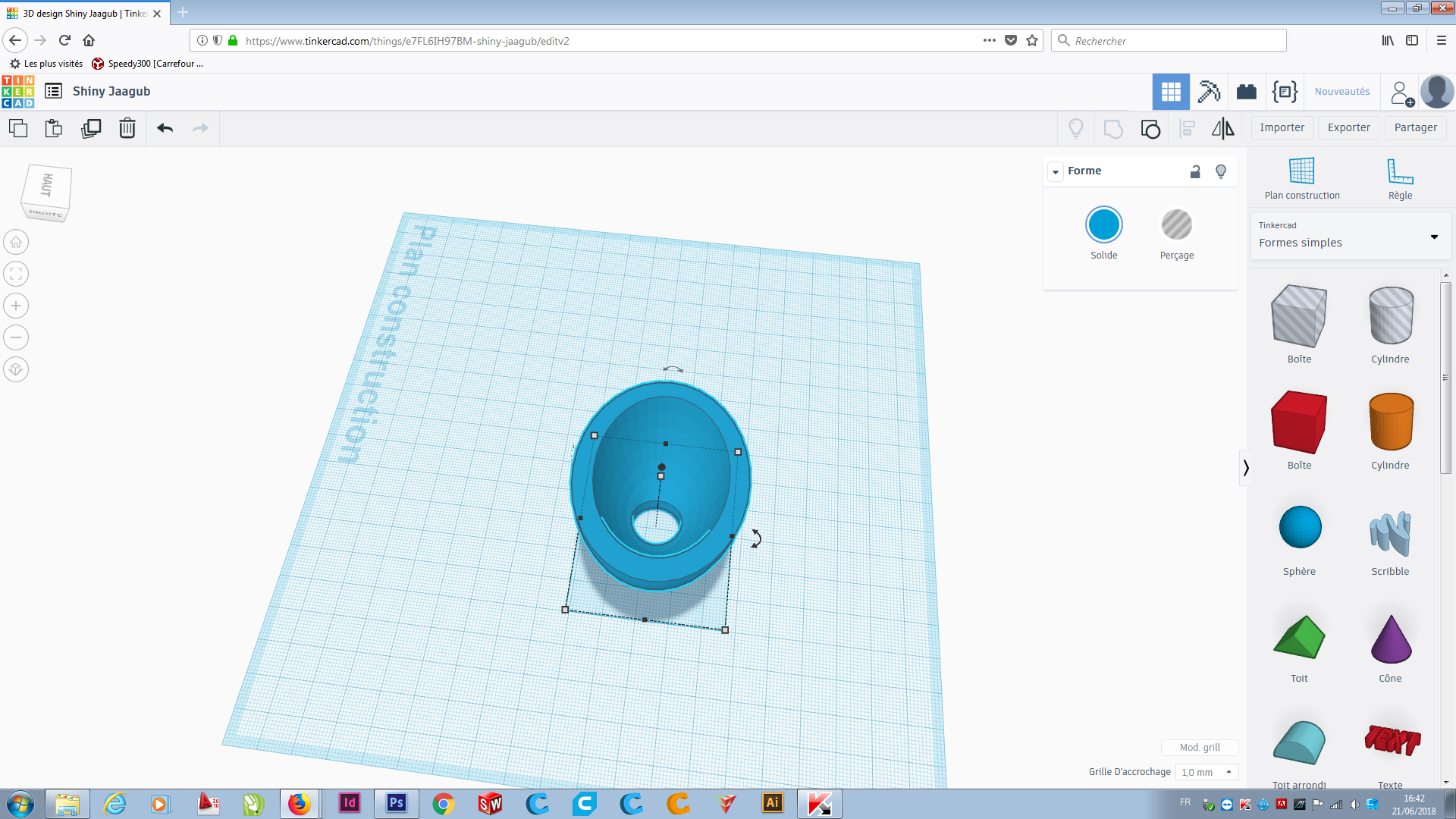Screen dimensions: 1456x819
Task: Expand the Formes simples dropdown
Action: point(1434,237)
